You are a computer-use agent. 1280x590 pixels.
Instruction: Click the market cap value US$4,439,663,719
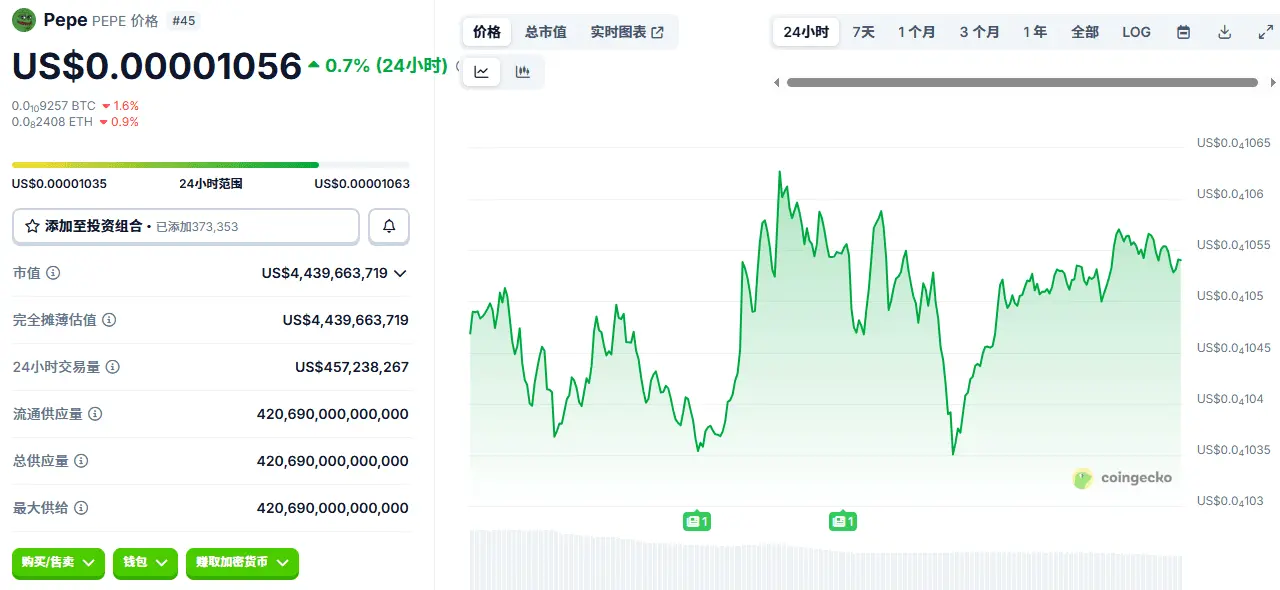[x=324, y=273]
